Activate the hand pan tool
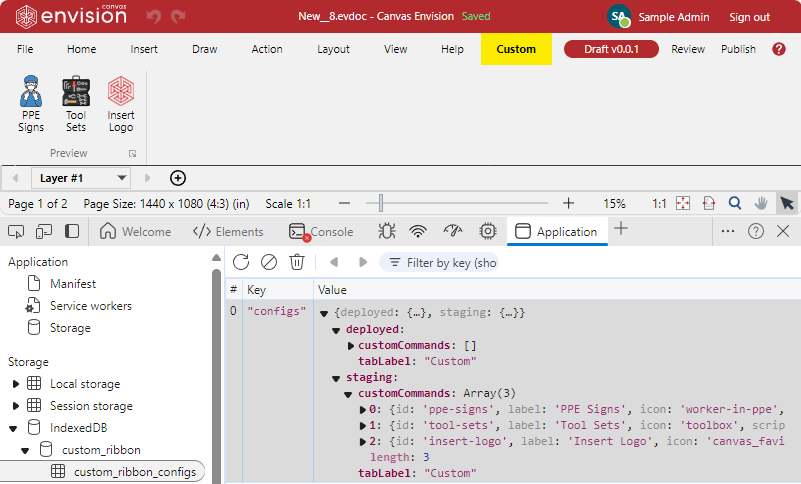 coord(761,203)
